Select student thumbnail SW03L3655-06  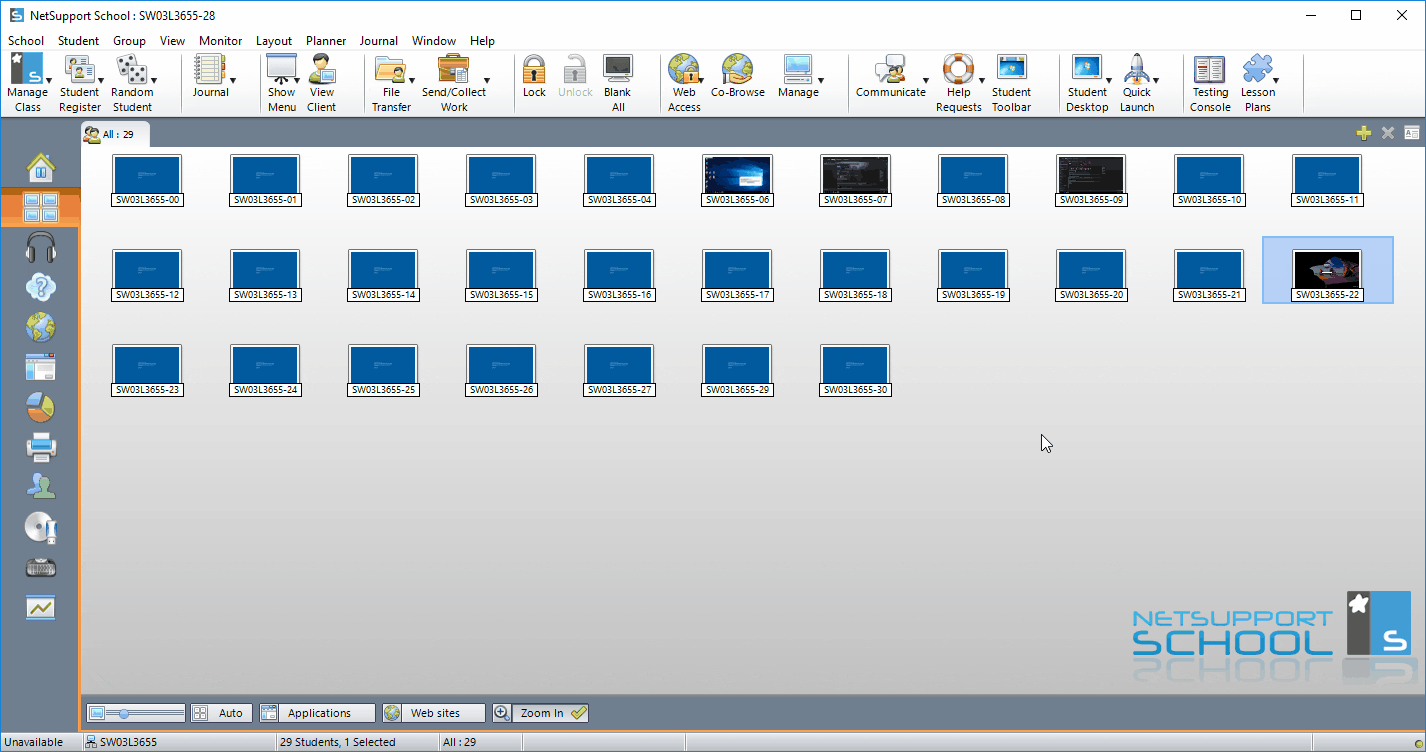[x=737, y=180]
